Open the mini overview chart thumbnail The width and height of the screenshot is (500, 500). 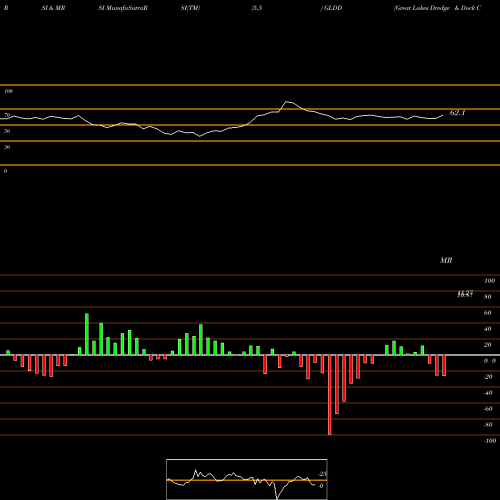pyautogui.click(x=247, y=479)
